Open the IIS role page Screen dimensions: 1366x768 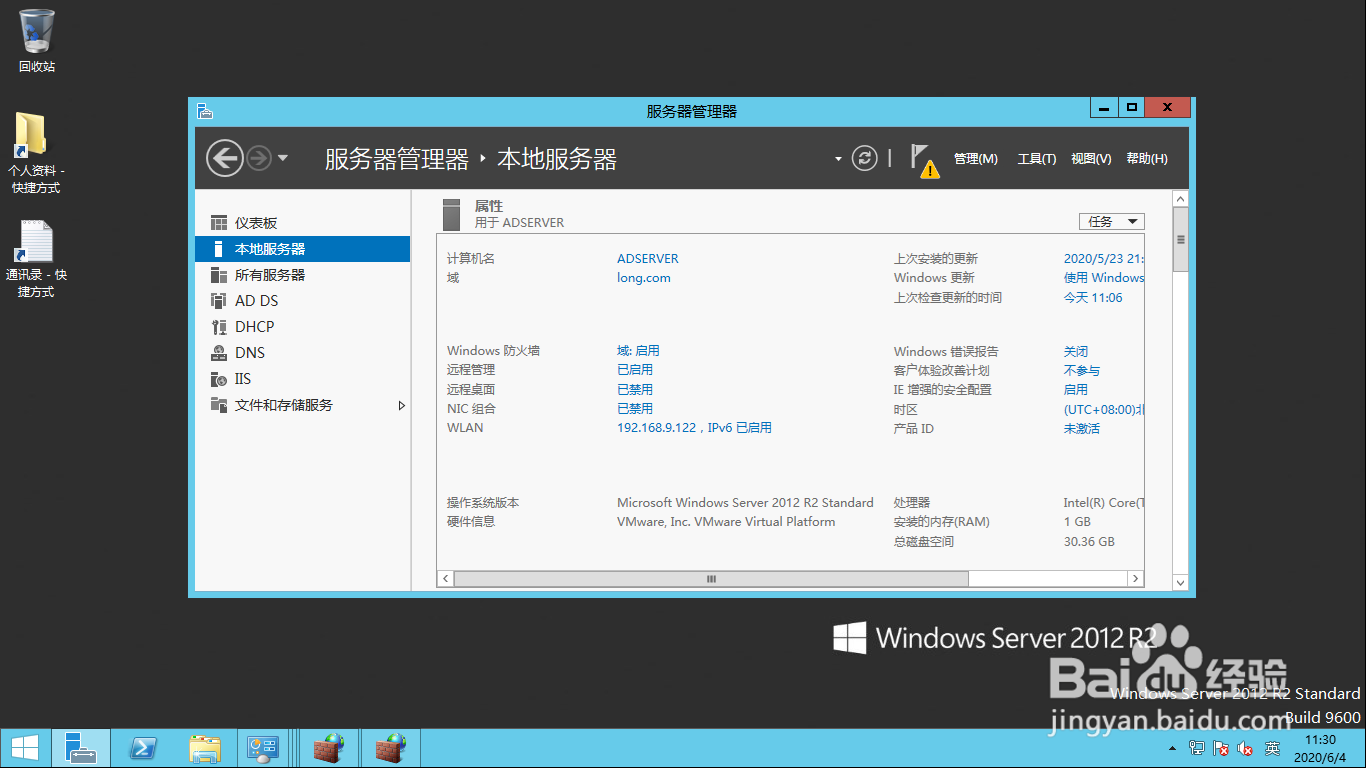[302, 379]
